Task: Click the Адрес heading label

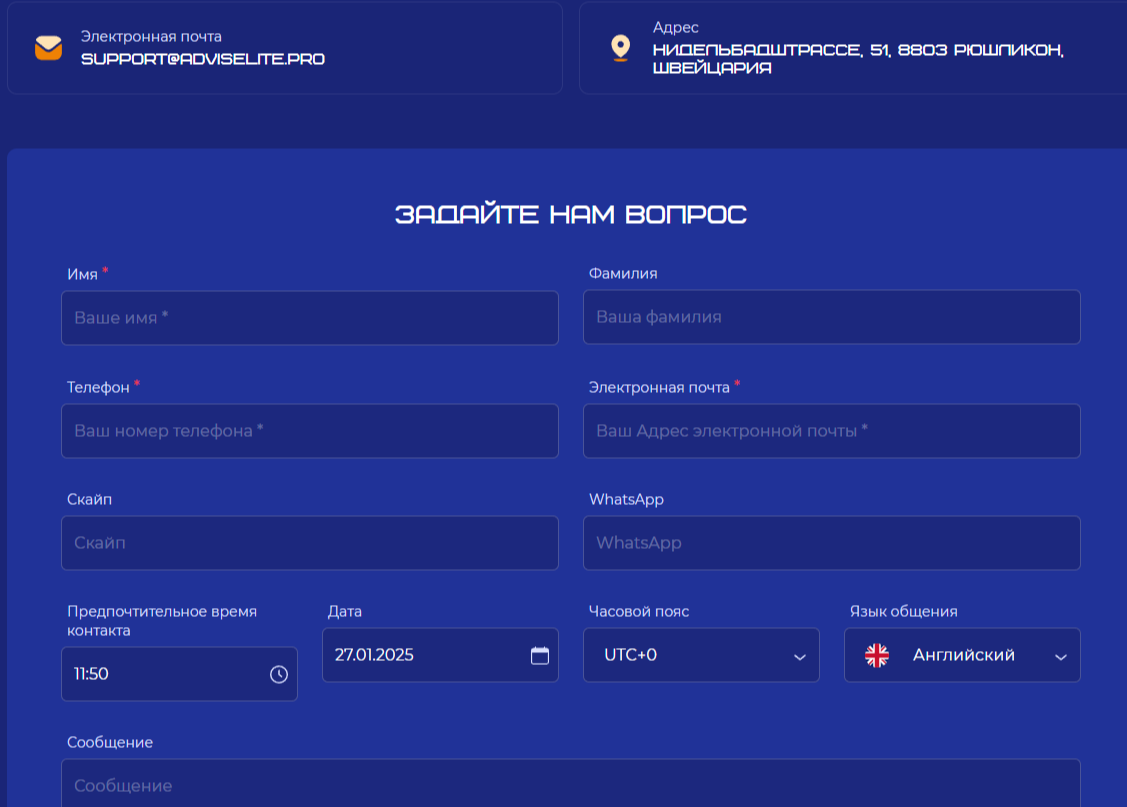Action: point(676,27)
